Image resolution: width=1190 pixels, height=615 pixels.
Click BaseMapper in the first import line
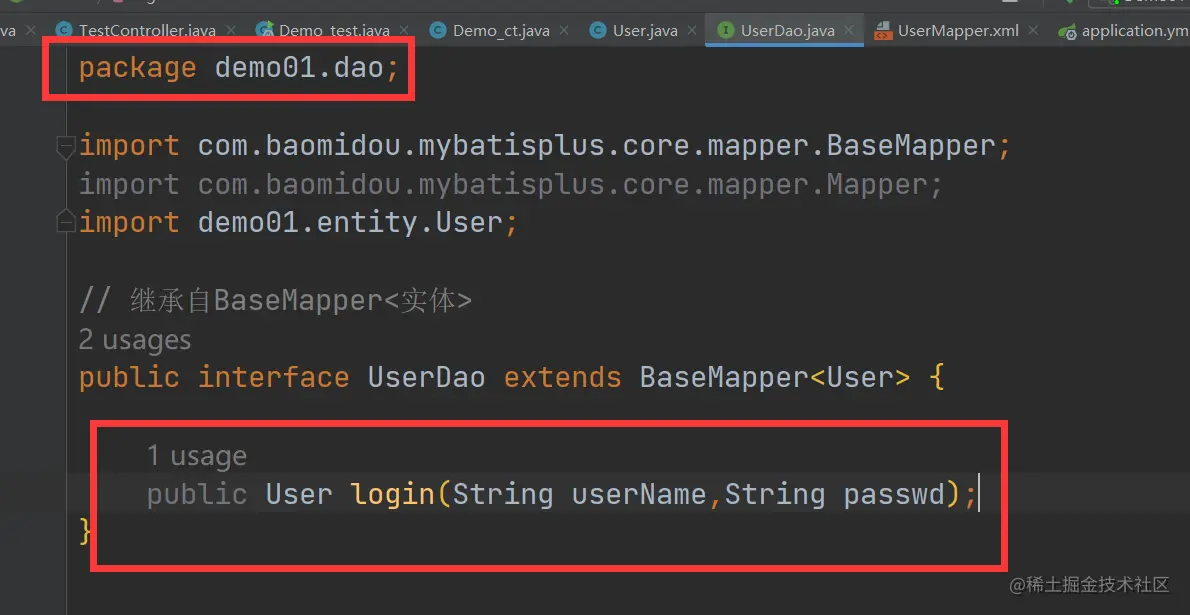click(x=911, y=145)
